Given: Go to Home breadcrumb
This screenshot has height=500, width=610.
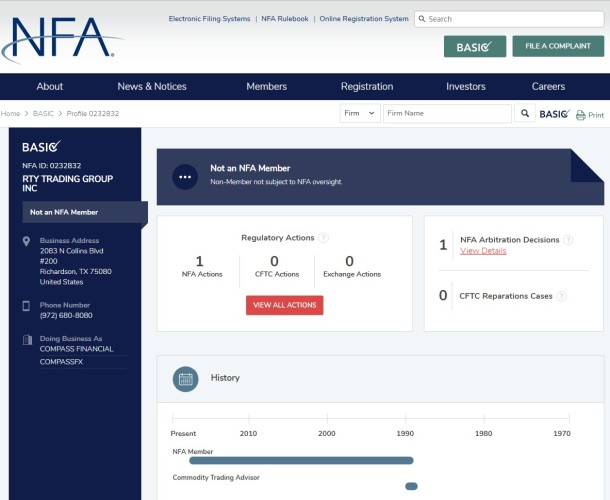Looking at the screenshot, I should click(11, 114).
